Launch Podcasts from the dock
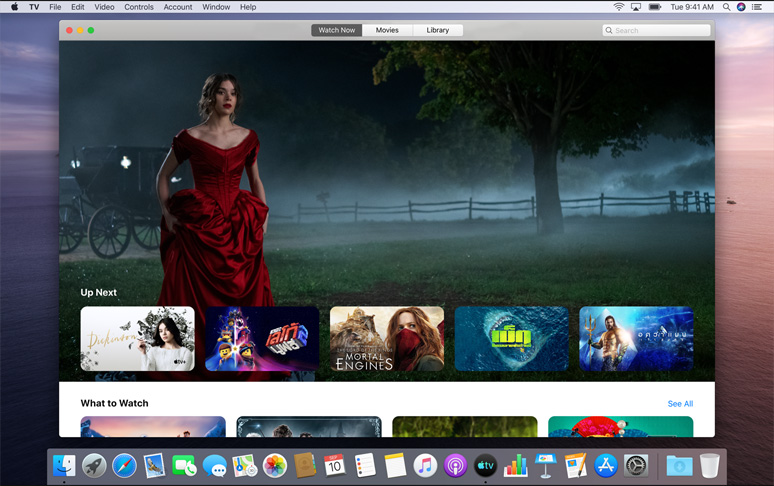 (455, 466)
